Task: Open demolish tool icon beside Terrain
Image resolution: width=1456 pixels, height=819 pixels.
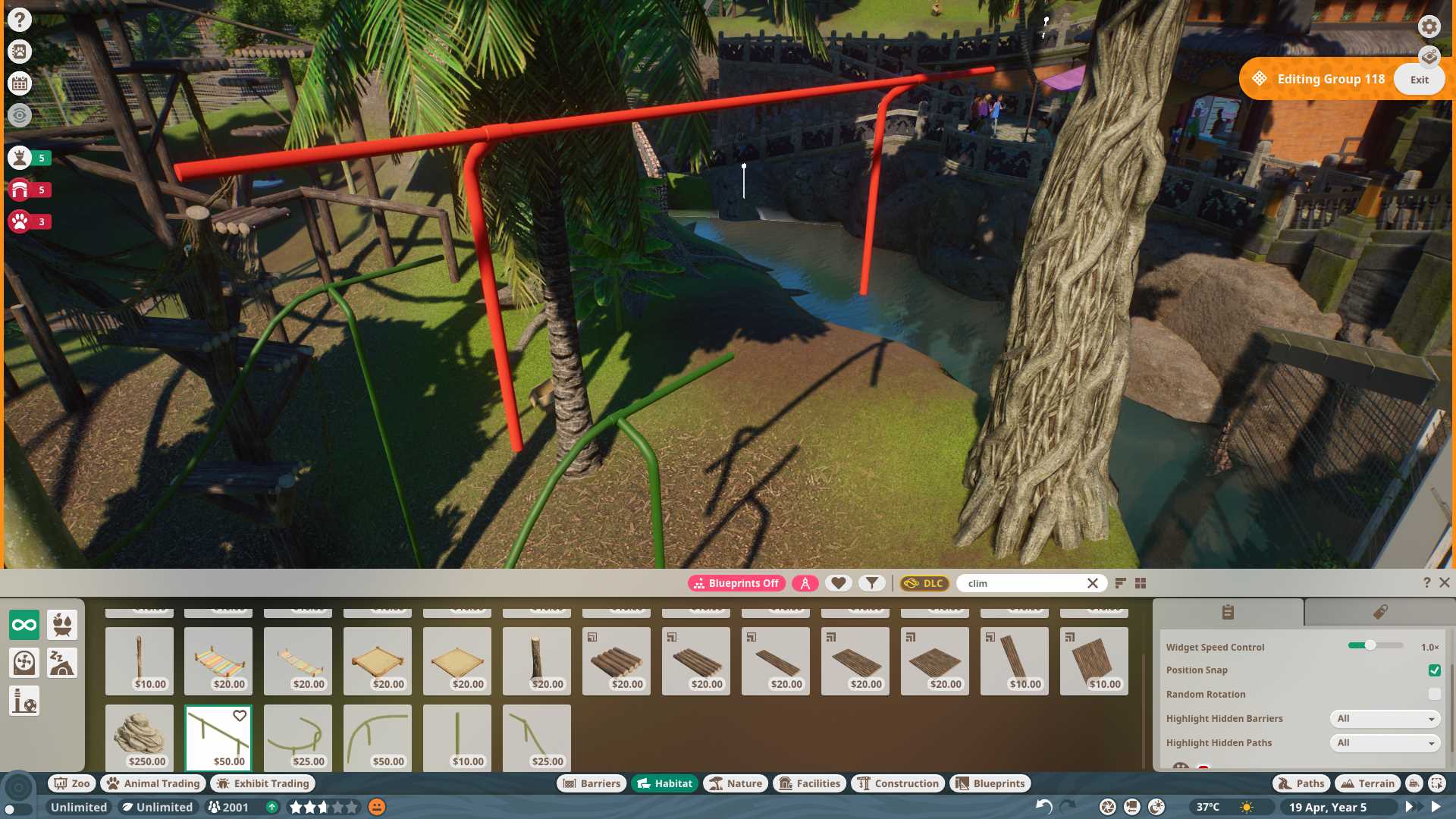Action: [x=1414, y=783]
